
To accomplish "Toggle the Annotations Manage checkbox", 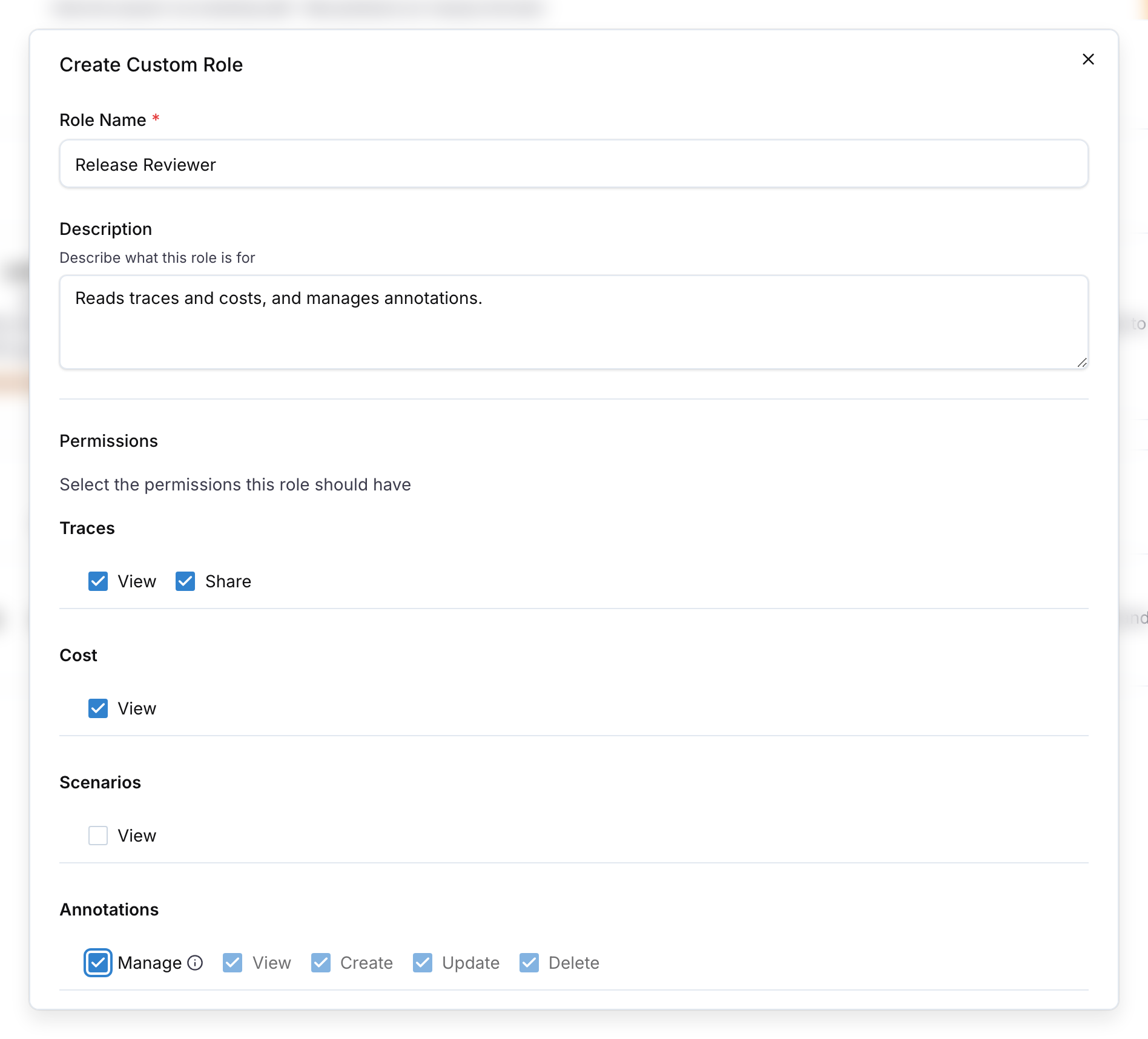I will click(x=98, y=963).
